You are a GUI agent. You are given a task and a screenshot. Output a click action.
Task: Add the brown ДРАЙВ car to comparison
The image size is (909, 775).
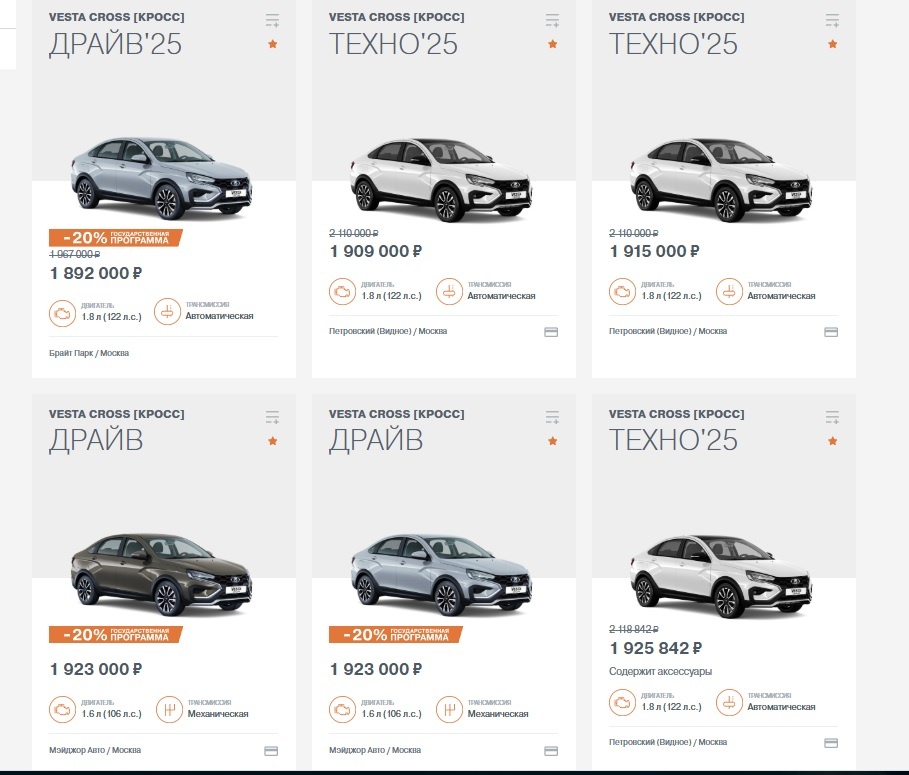[x=272, y=417]
